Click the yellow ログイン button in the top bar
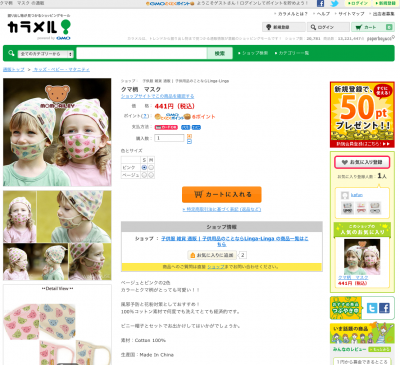Image resolution: width=400 pixels, height=365 pixels. click(358, 3)
